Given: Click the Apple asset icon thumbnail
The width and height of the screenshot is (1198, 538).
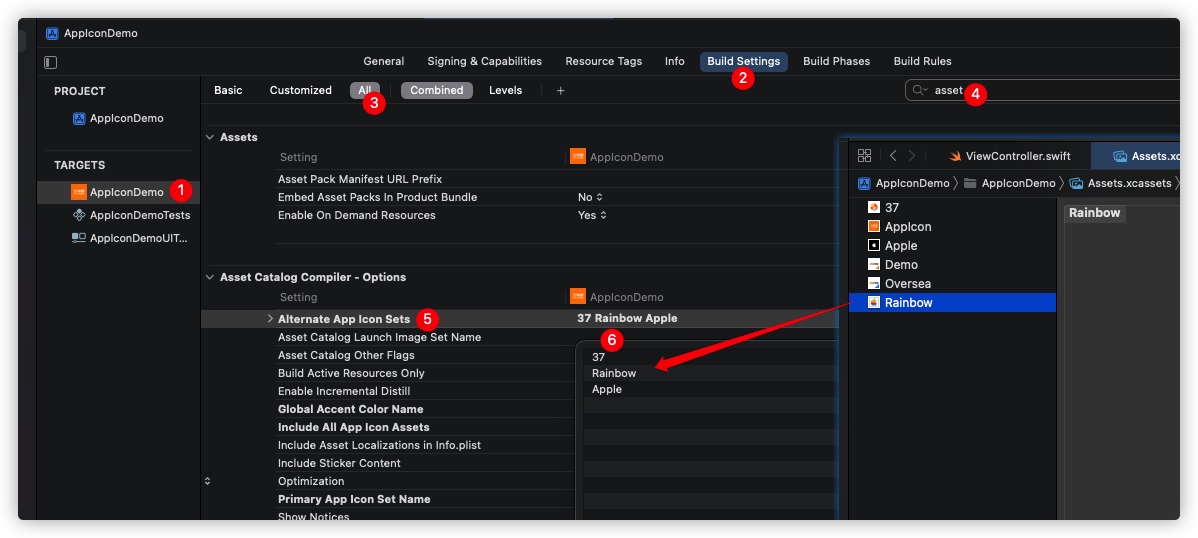Looking at the screenshot, I should [874, 245].
